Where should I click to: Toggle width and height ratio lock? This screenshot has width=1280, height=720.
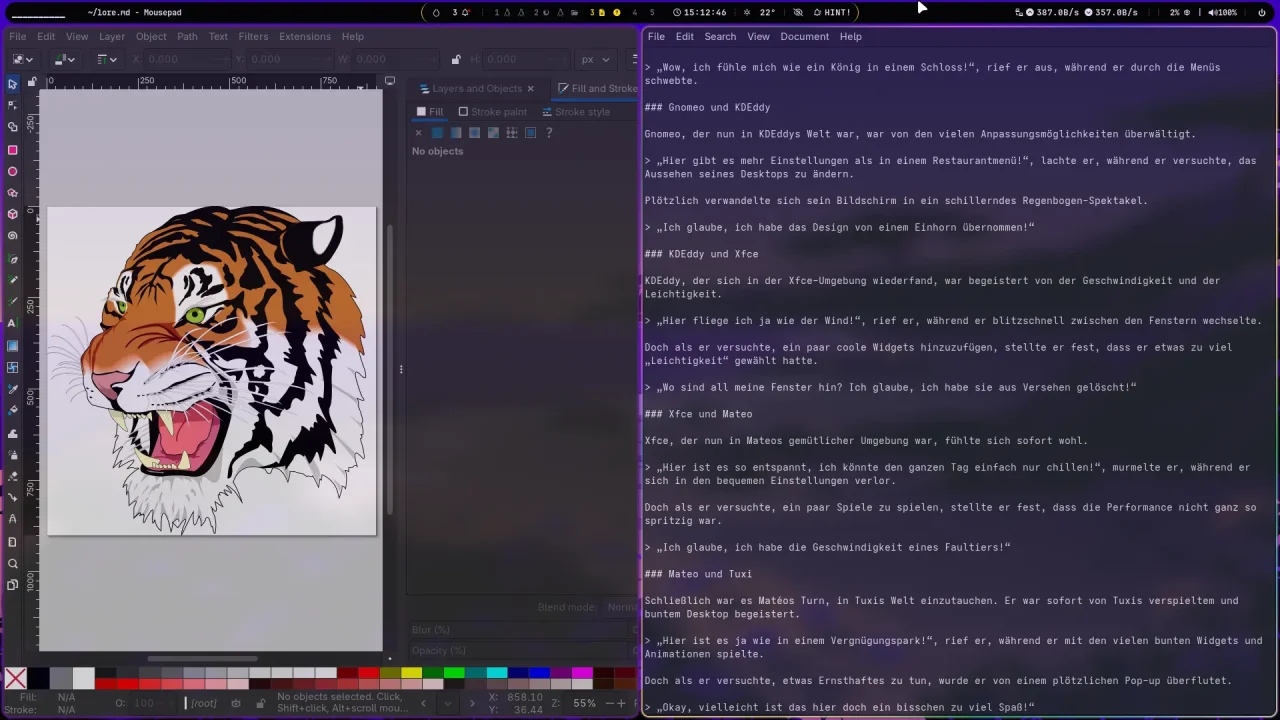456,60
